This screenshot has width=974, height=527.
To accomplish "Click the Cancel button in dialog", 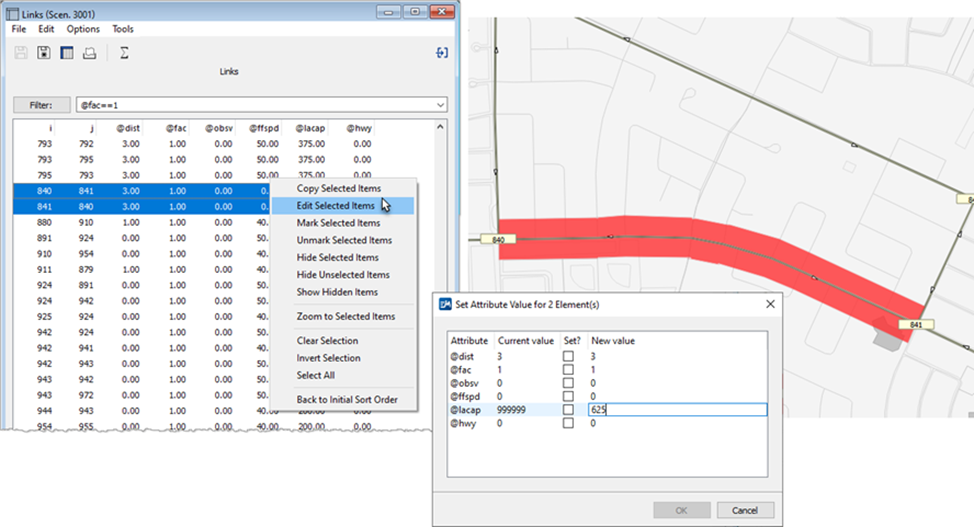I will pyautogui.click(x=745, y=510).
